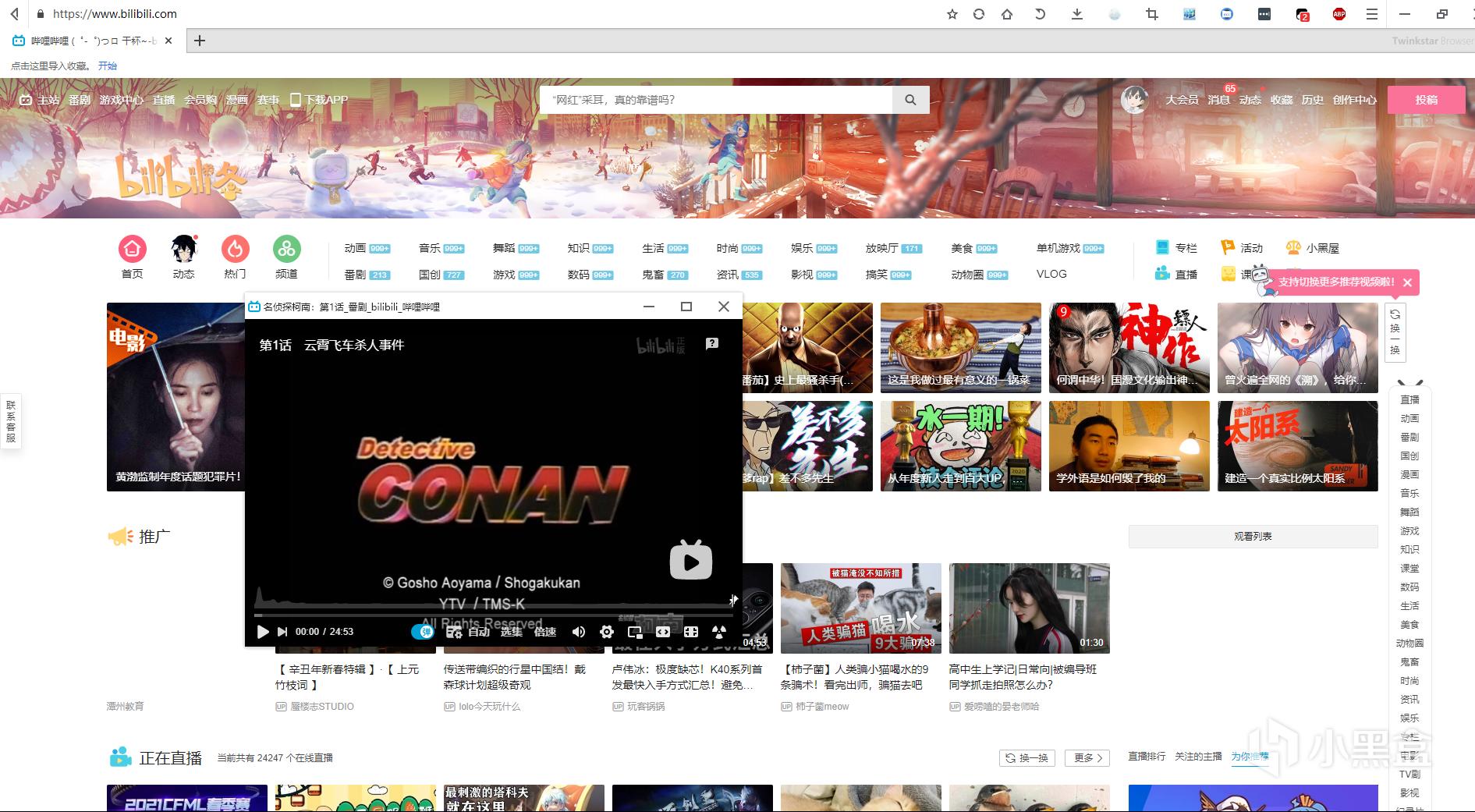Click the radiation icon in player controls
Screen dimensions: 1475x812
719,632
